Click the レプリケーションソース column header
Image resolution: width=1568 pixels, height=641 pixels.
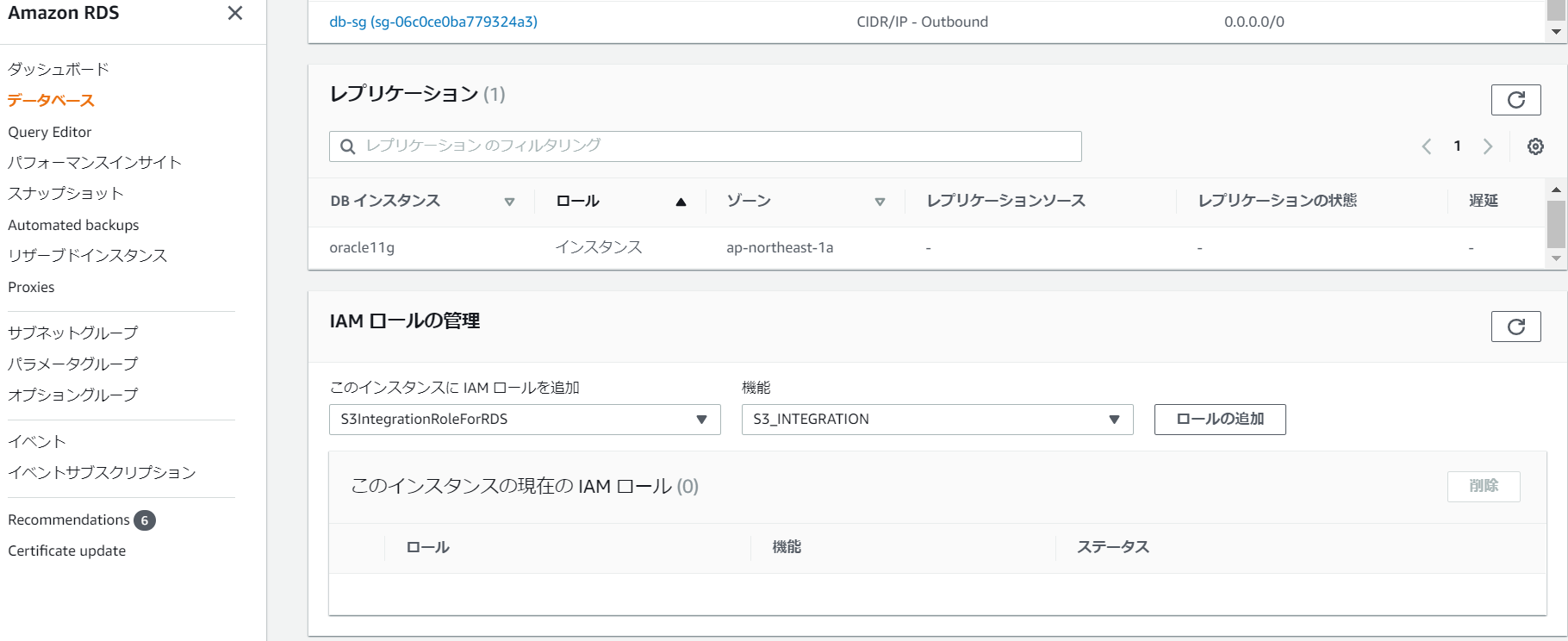click(x=1006, y=201)
